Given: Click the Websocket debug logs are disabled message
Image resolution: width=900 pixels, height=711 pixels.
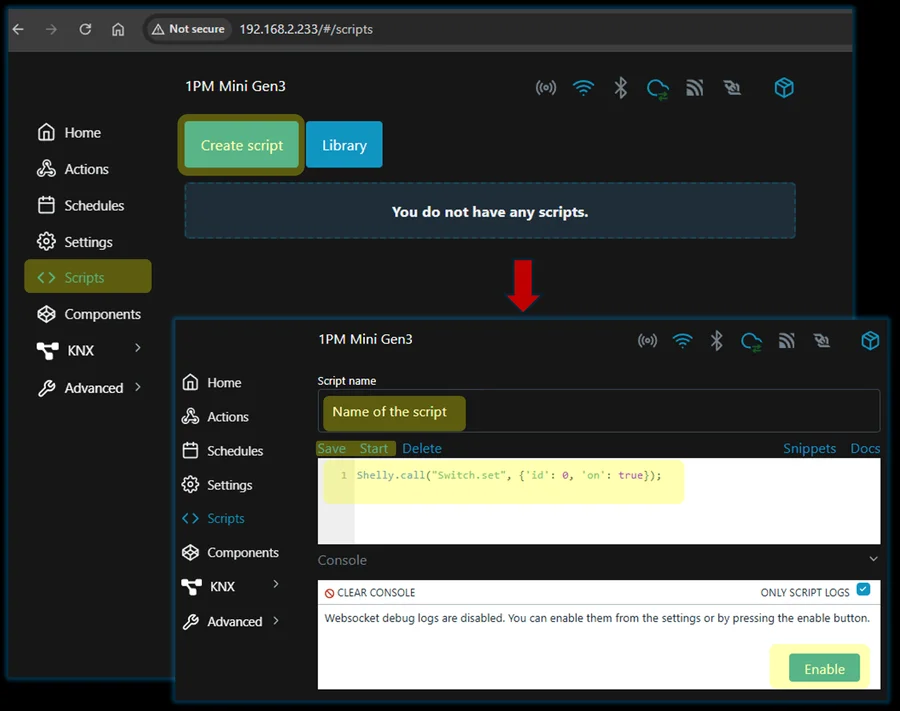Looking at the screenshot, I should 597,618.
